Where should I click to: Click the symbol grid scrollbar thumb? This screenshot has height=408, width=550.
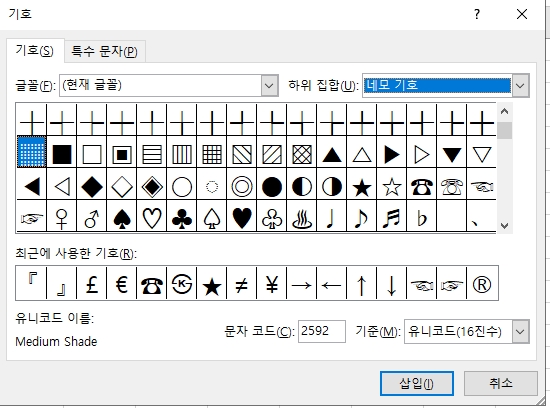[x=504, y=131]
